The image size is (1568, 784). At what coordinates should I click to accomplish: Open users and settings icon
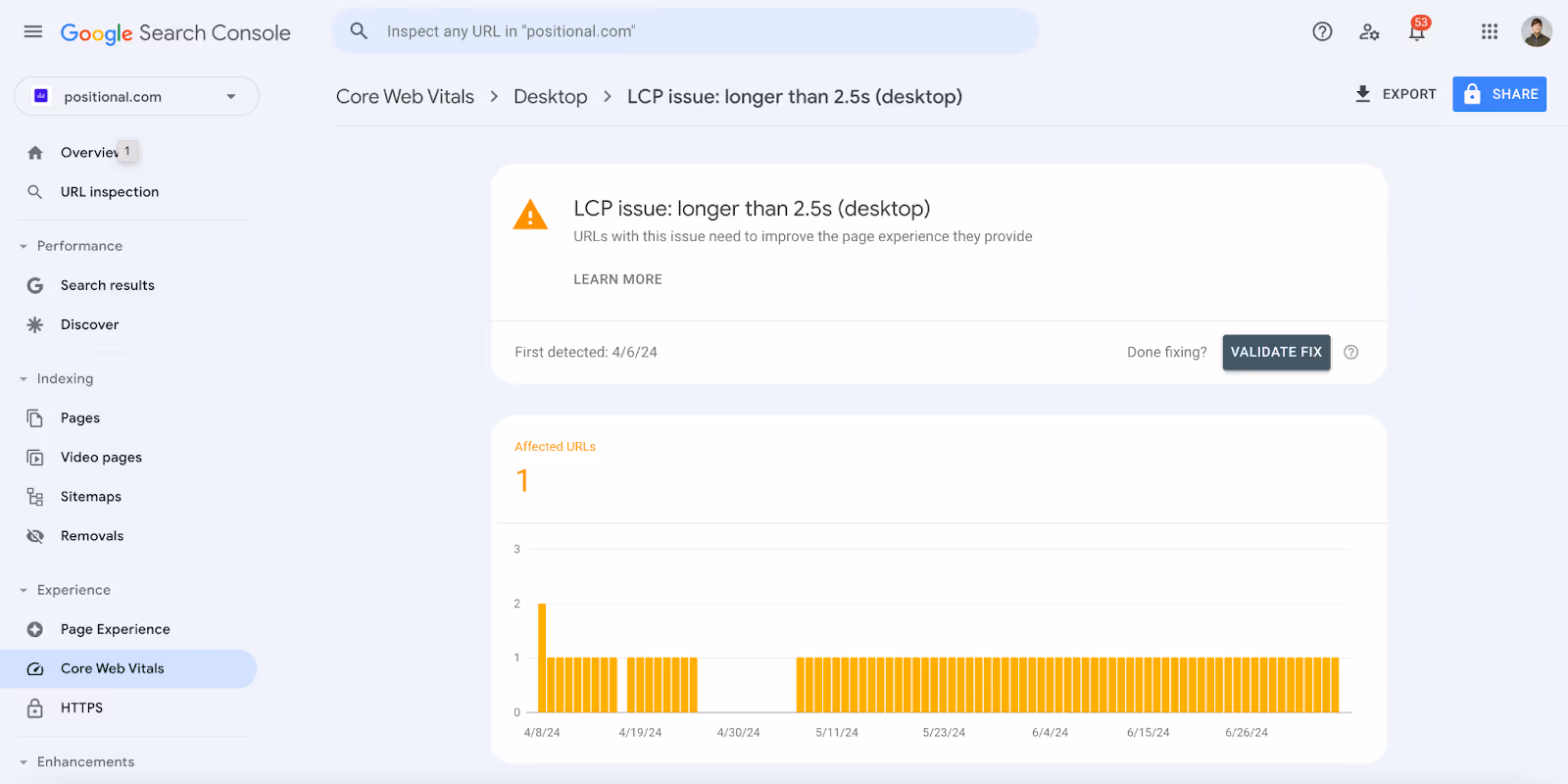click(x=1369, y=31)
